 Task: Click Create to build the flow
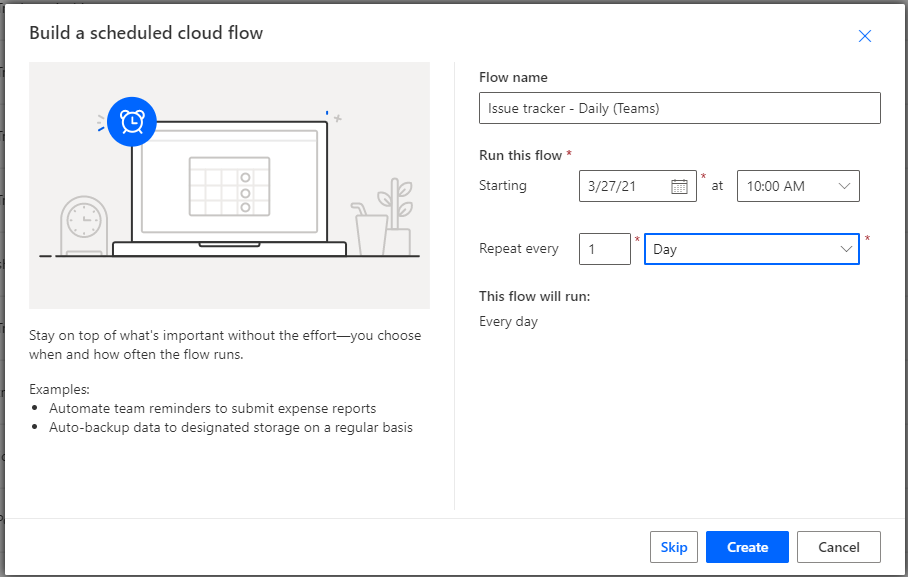click(746, 547)
